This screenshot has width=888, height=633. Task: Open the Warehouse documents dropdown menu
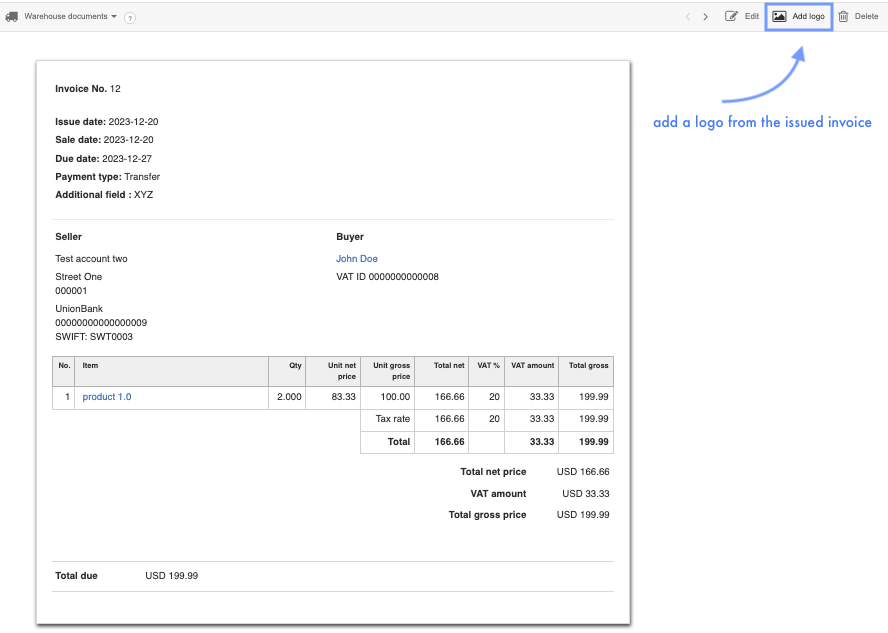pyautogui.click(x=70, y=17)
